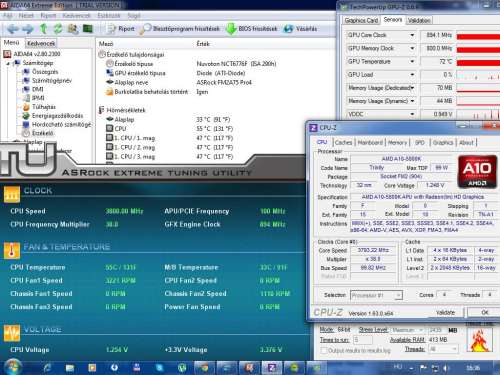Open GPU Memory Clock dropdown in GPU-Z
This screenshot has height=375, width=500.
[412, 48]
